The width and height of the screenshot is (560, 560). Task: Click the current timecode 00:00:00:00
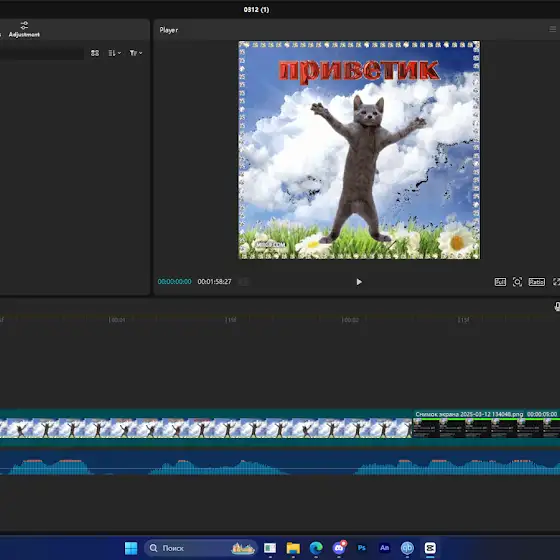pos(174,281)
